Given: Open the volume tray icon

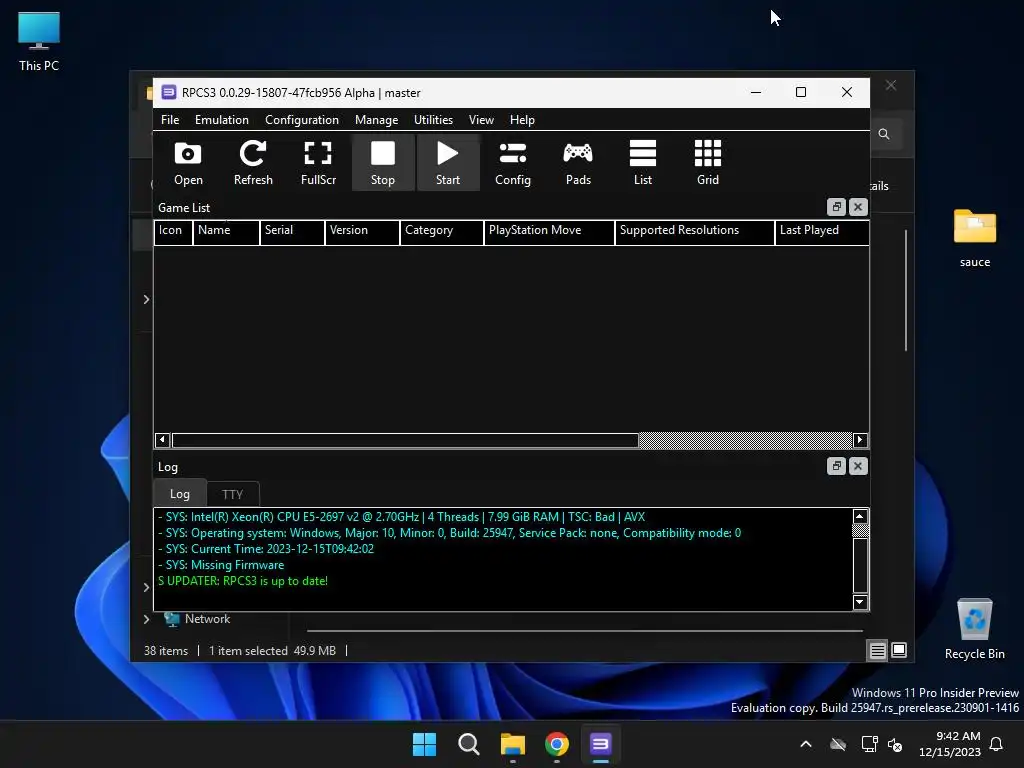Looking at the screenshot, I should [x=895, y=744].
